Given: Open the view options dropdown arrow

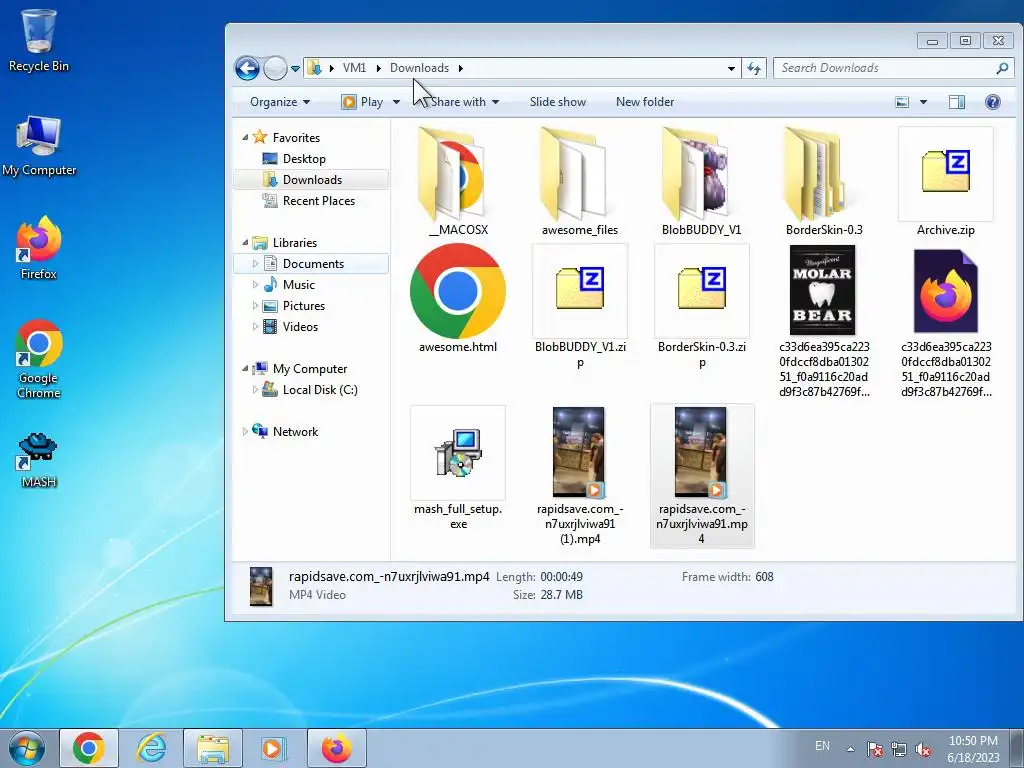Looking at the screenshot, I should [923, 102].
